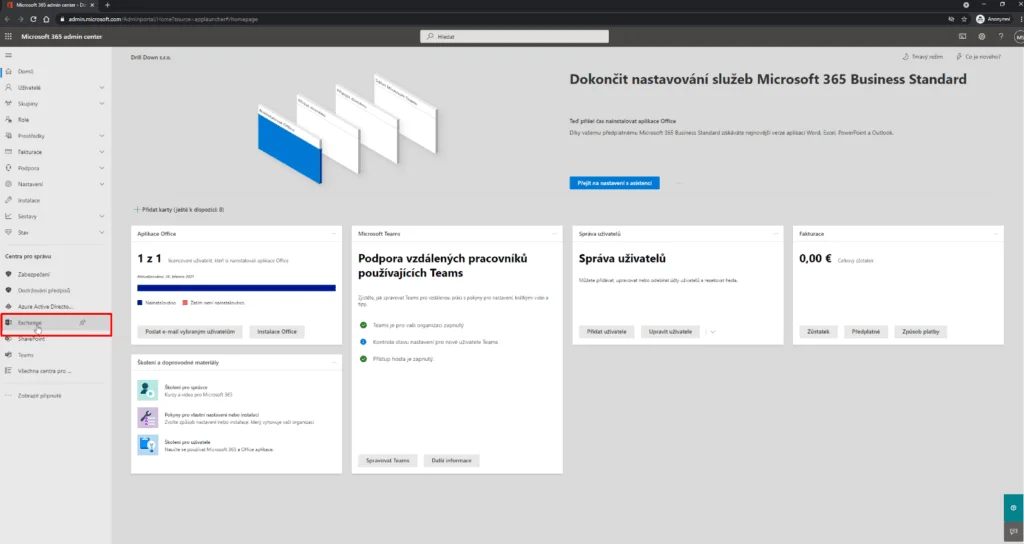Click the Hledat search box
This screenshot has width=1024, height=544.
click(515, 37)
